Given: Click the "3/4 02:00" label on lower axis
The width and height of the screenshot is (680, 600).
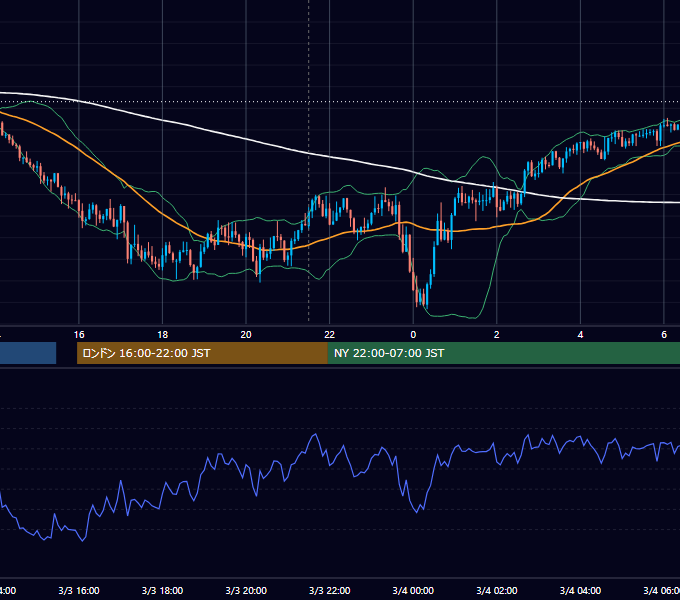Looking at the screenshot, I should click(497, 590).
